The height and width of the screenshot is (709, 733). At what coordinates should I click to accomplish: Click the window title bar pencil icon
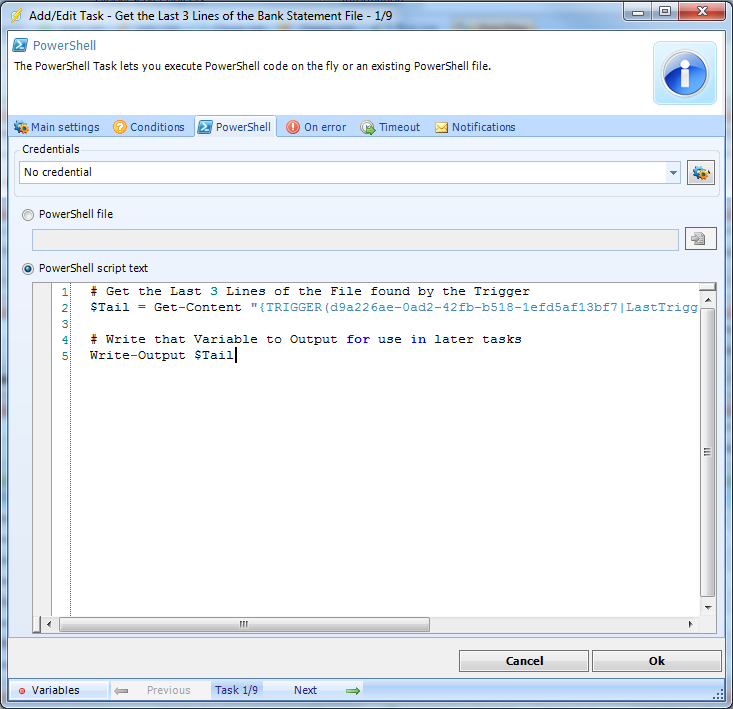click(15, 12)
